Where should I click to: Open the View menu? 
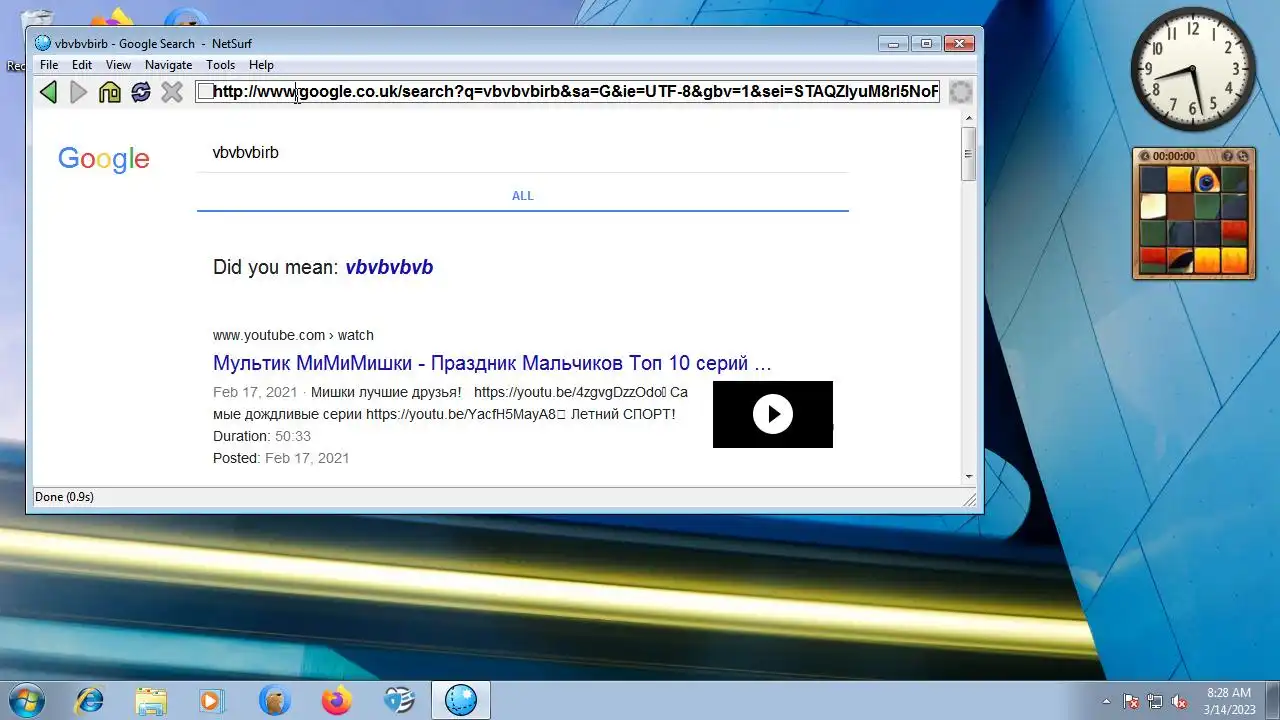click(x=118, y=65)
